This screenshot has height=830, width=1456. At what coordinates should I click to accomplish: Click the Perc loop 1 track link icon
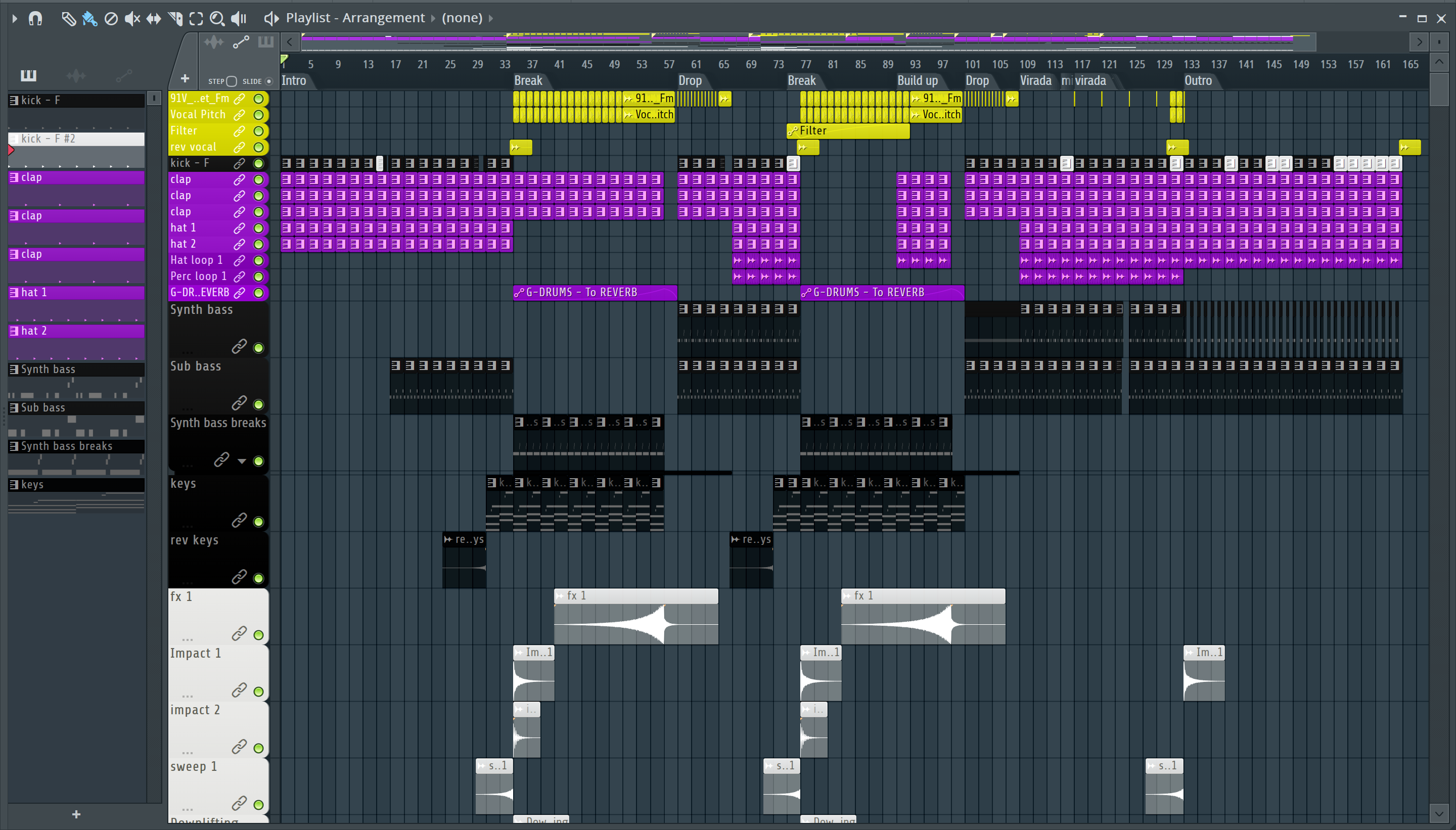(240, 276)
